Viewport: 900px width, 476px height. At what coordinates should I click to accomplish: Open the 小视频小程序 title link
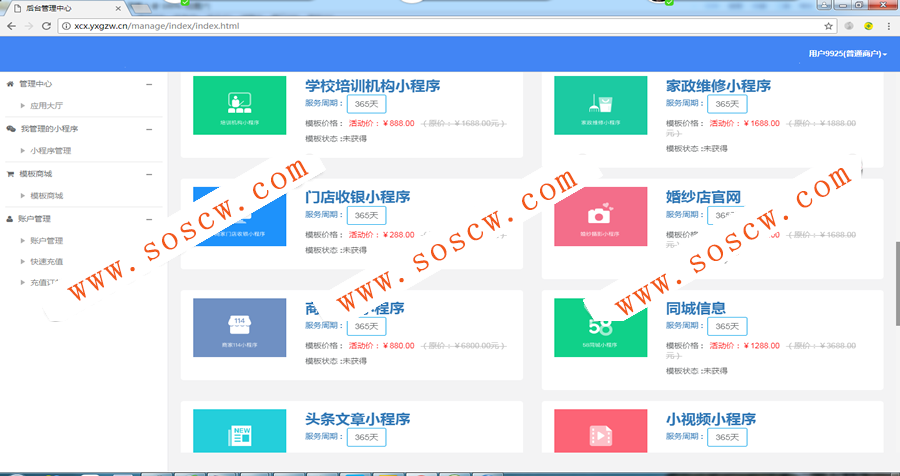pyautogui.click(x=711, y=419)
